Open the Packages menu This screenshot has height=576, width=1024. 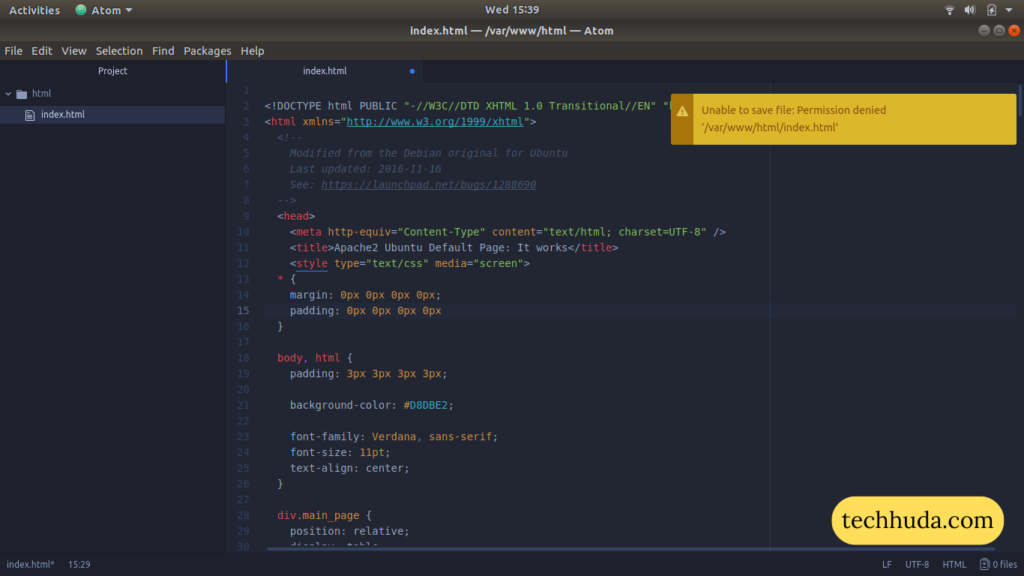click(207, 50)
